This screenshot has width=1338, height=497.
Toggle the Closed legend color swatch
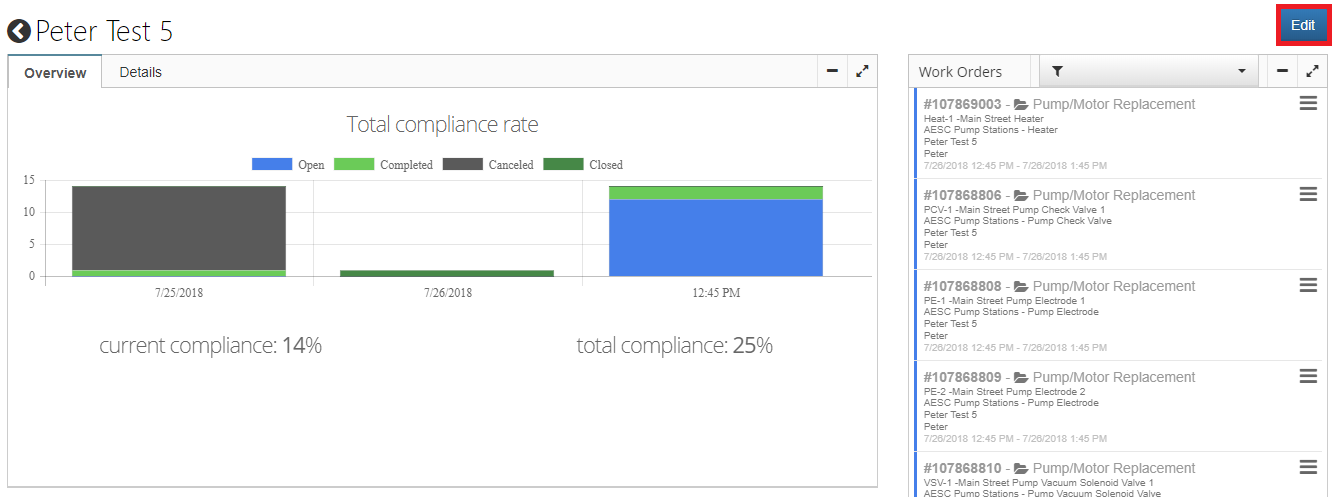click(563, 164)
